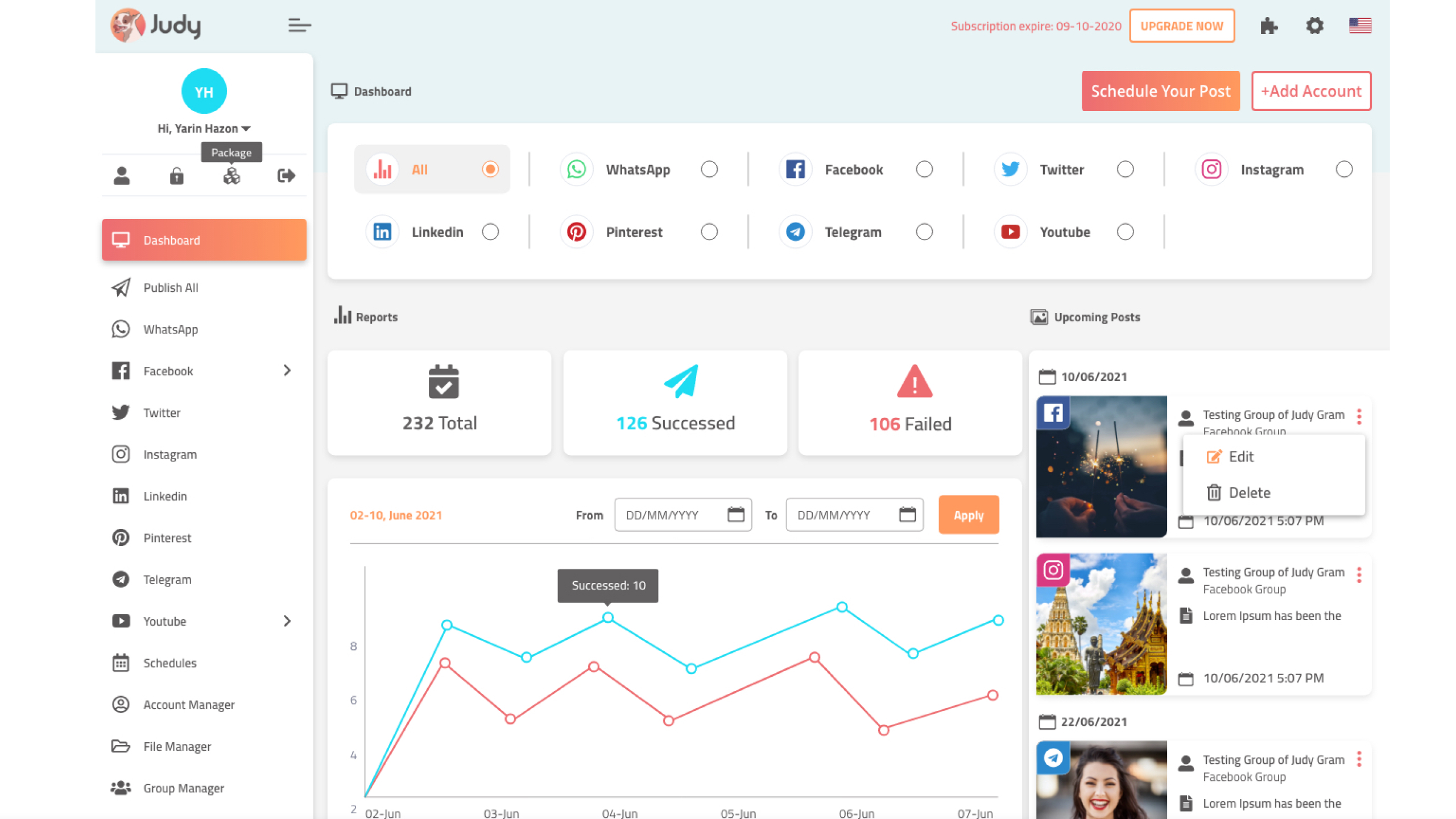Click the Dashboard sidebar icon
1456x819 pixels.
tap(121, 239)
